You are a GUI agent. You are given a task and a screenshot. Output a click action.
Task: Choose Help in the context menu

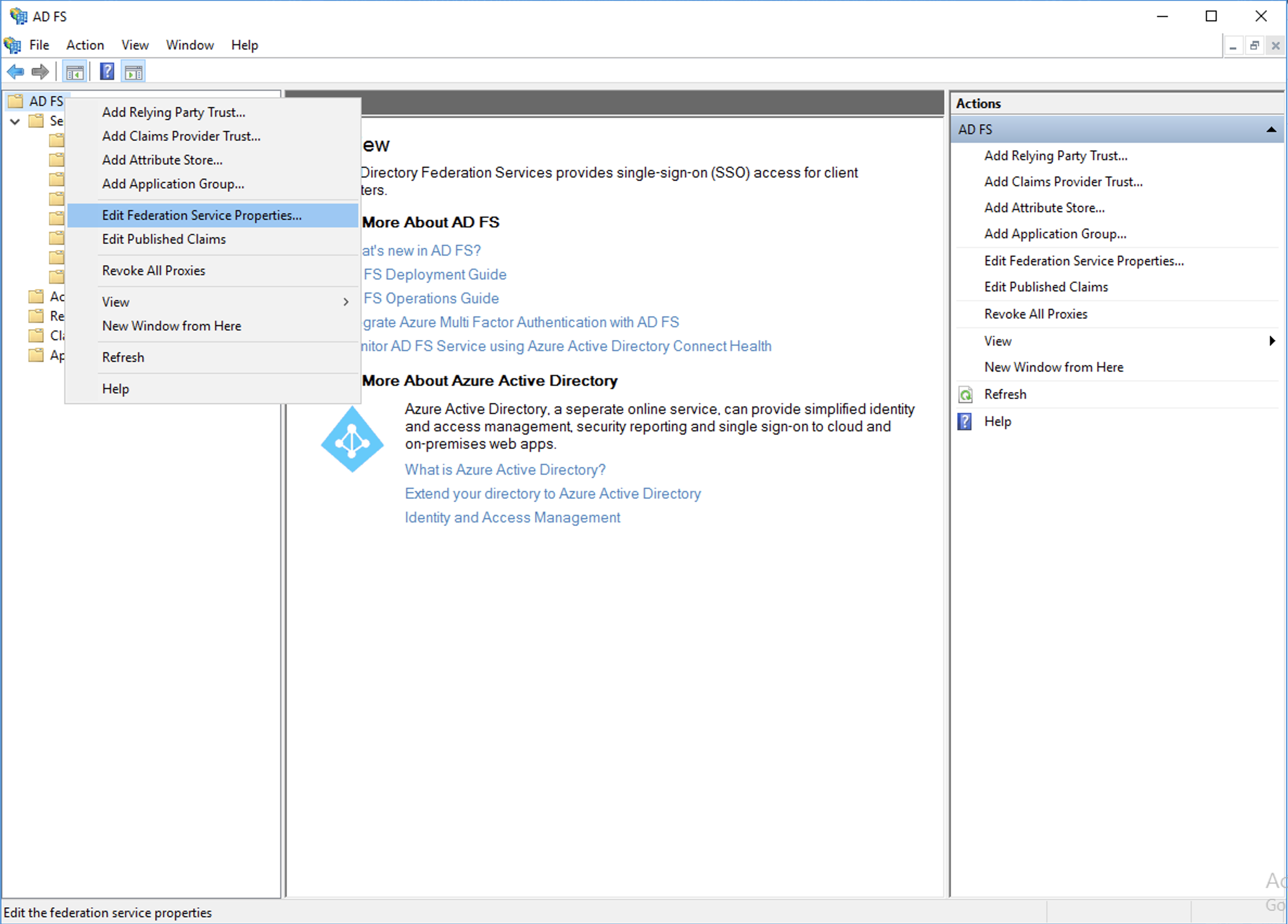(x=213, y=389)
